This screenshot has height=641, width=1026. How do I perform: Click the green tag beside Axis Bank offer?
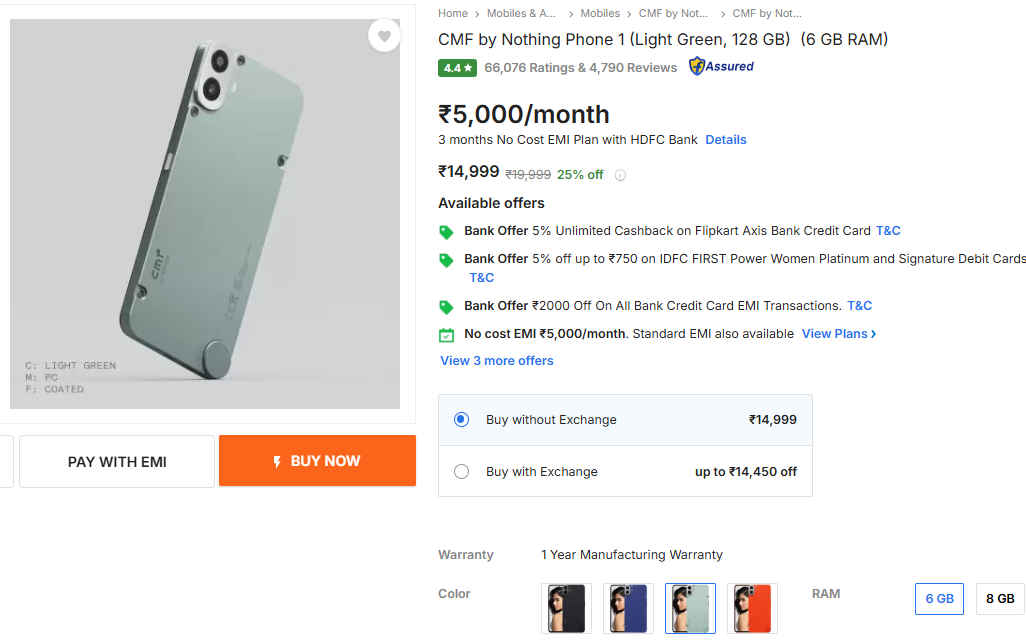coord(446,232)
